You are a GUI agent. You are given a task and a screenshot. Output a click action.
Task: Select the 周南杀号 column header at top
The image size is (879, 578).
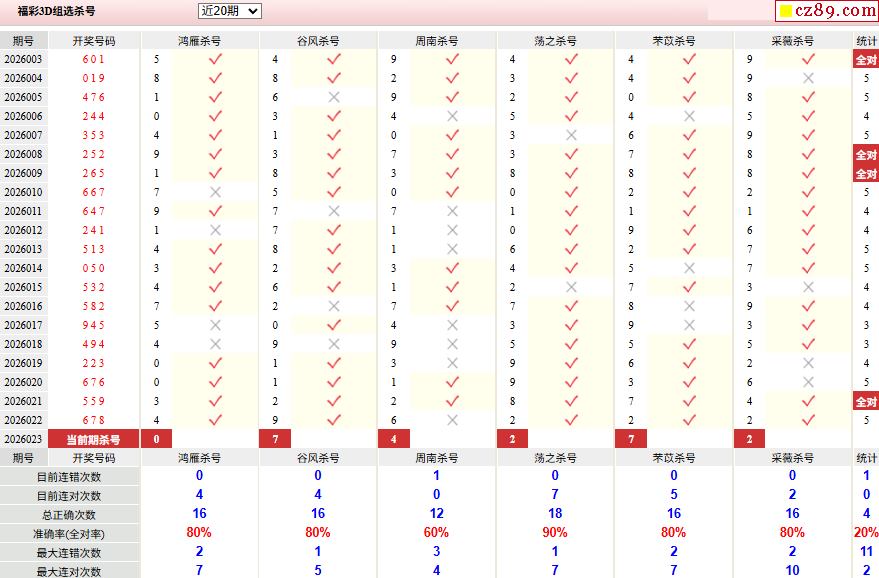(x=437, y=41)
